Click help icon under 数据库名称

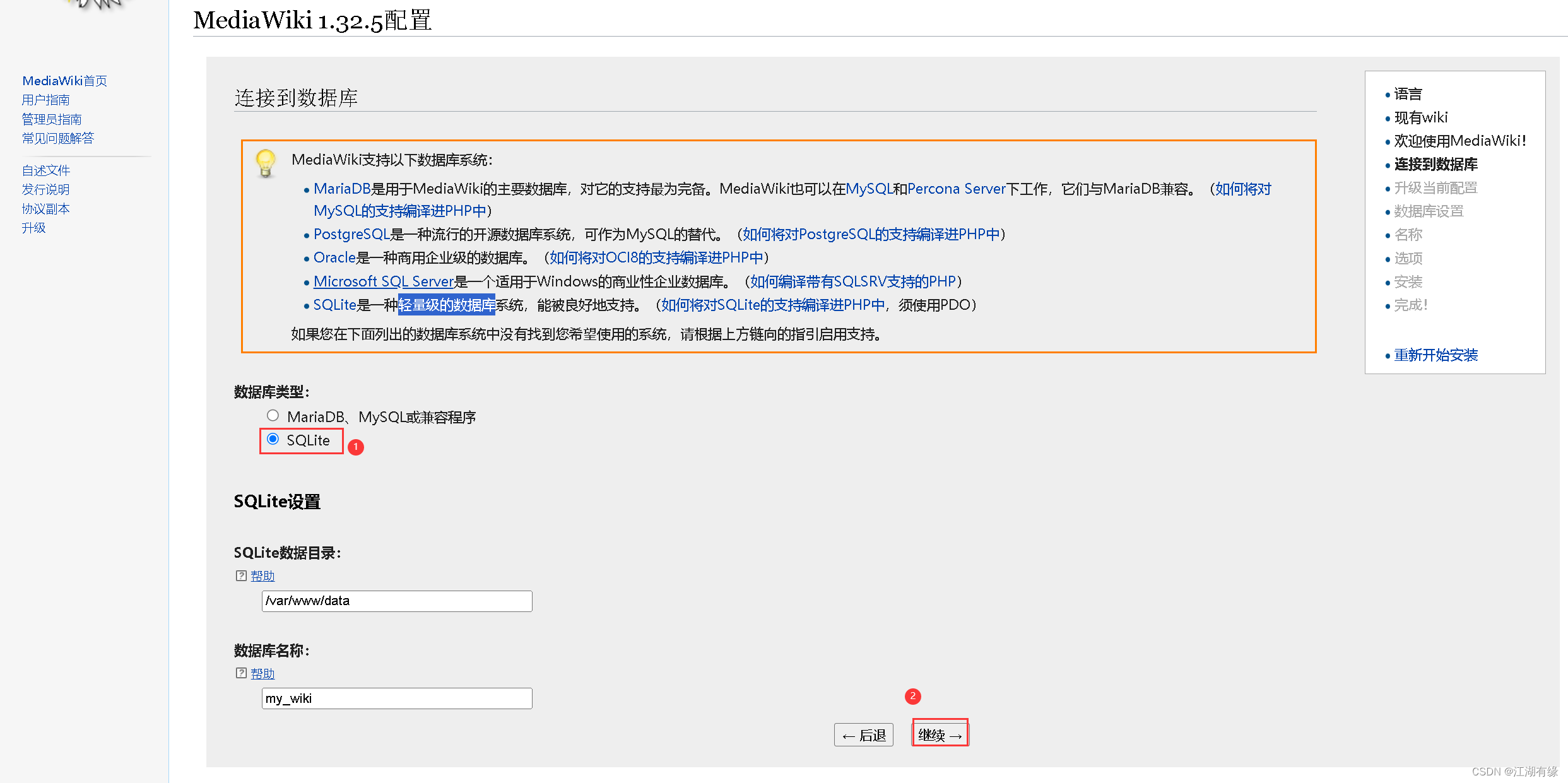click(x=241, y=673)
